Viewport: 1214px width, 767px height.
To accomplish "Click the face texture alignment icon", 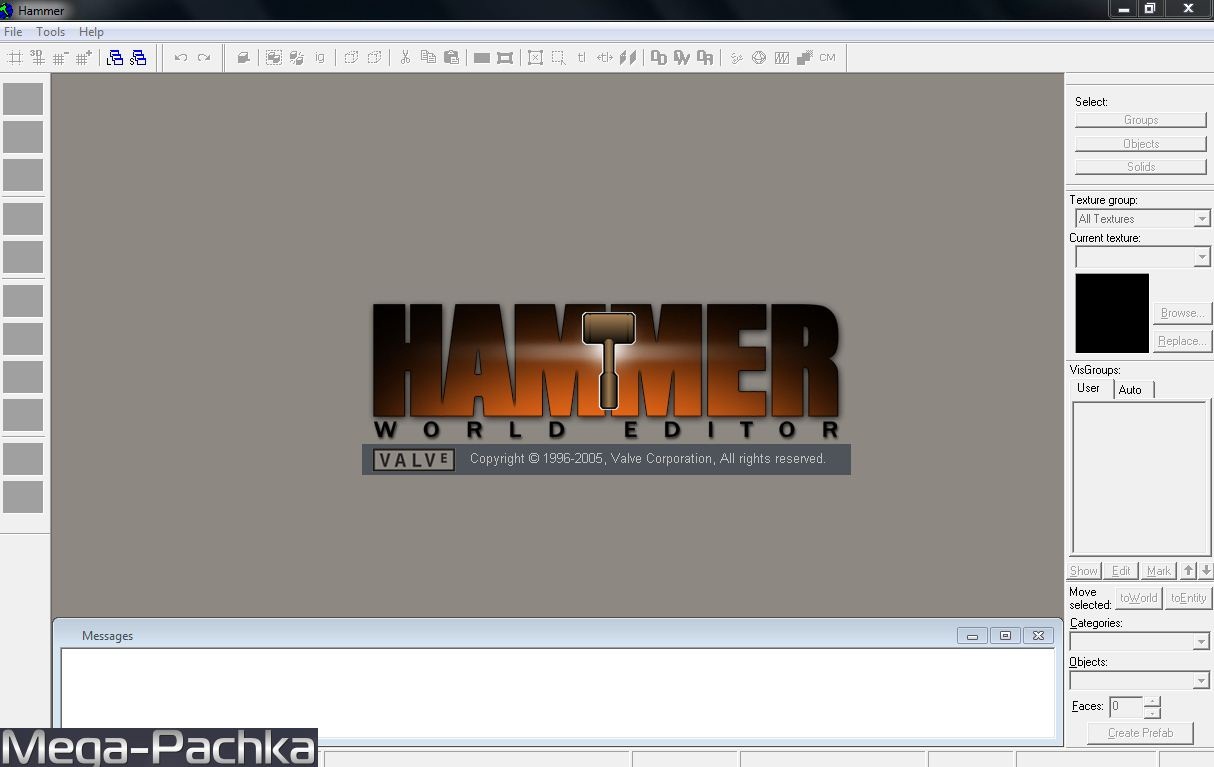I will (628, 58).
